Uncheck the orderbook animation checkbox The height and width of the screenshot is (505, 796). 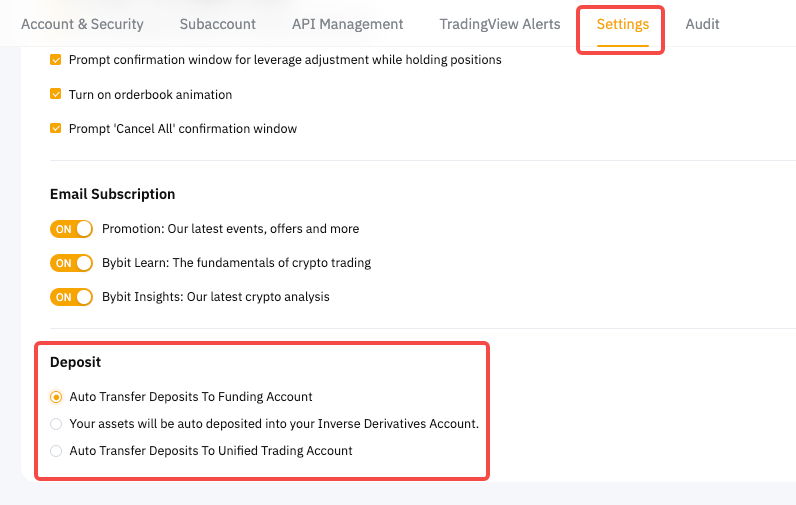(56, 94)
